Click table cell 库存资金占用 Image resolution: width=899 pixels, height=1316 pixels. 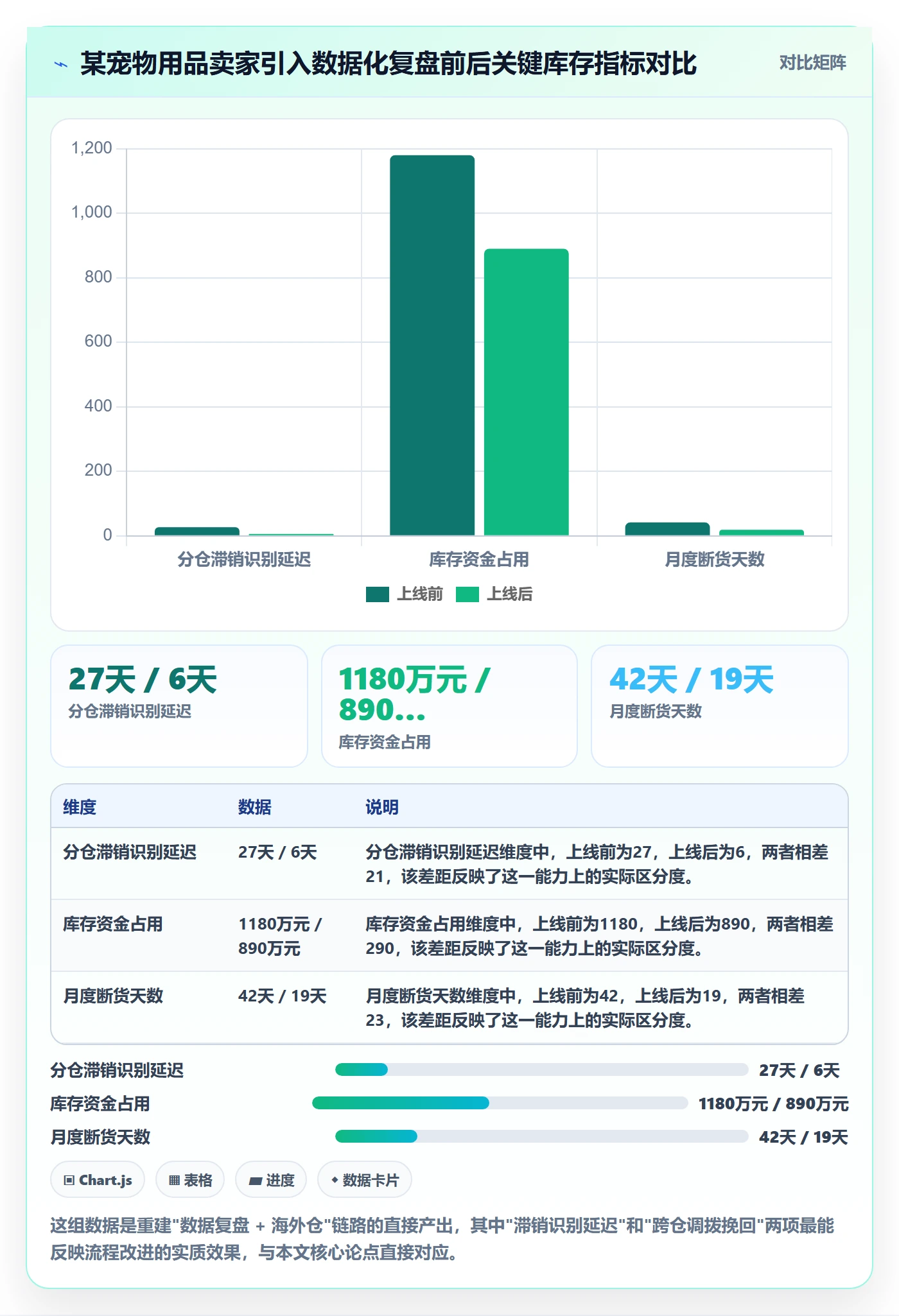pyautogui.click(x=113, y=924)
